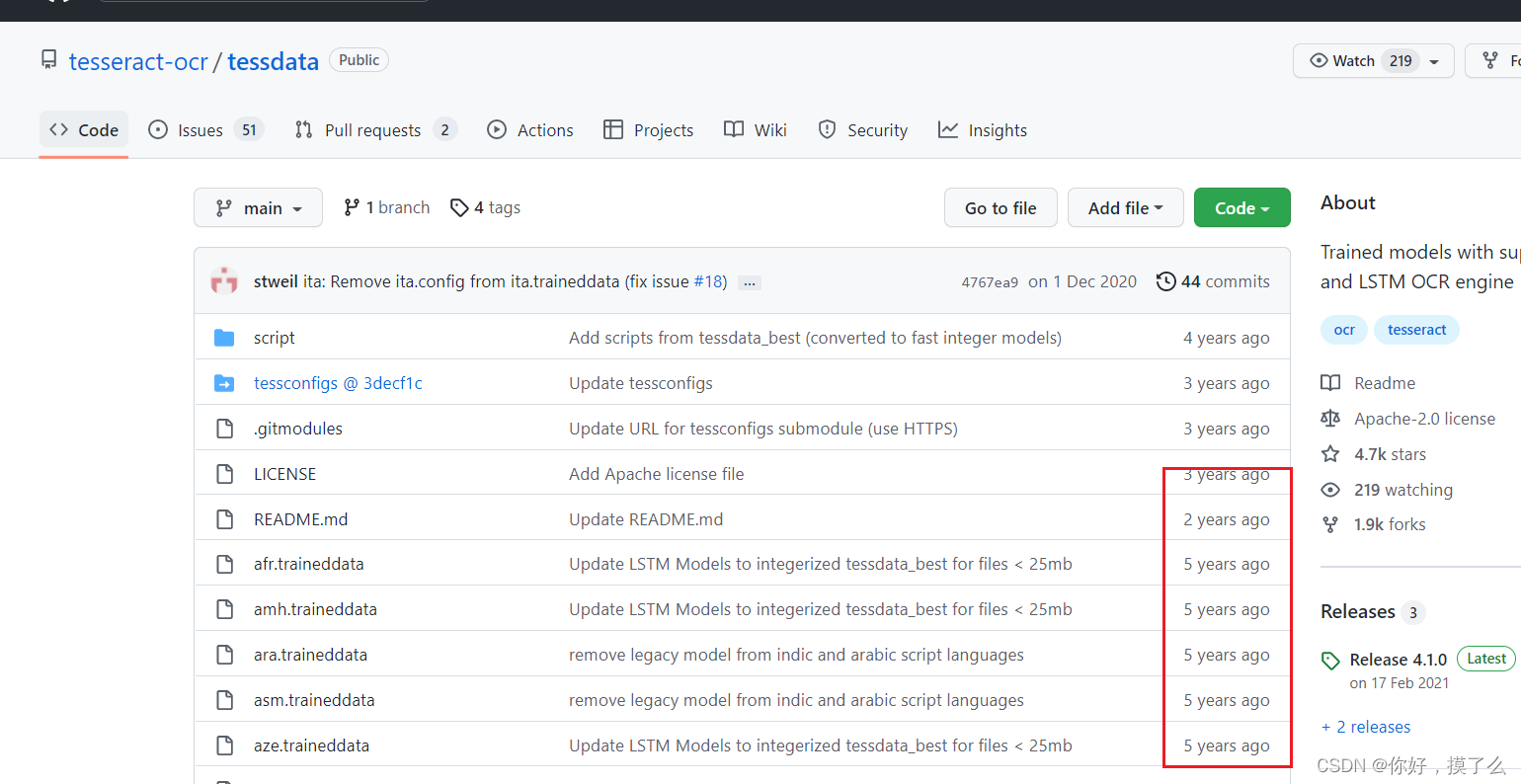Open aze.traineddata file
Image resolution: width=1521 pixels, height=784 pixels.
tap(311, 745)
